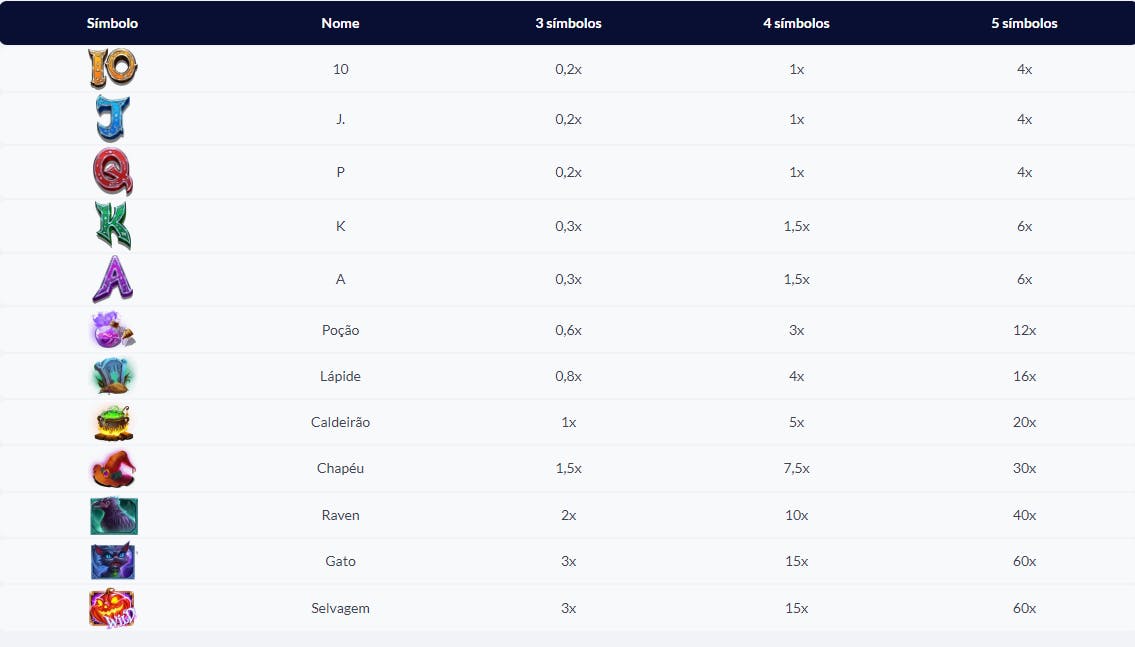Select the 3 símbolos column header

click(568, 23)
